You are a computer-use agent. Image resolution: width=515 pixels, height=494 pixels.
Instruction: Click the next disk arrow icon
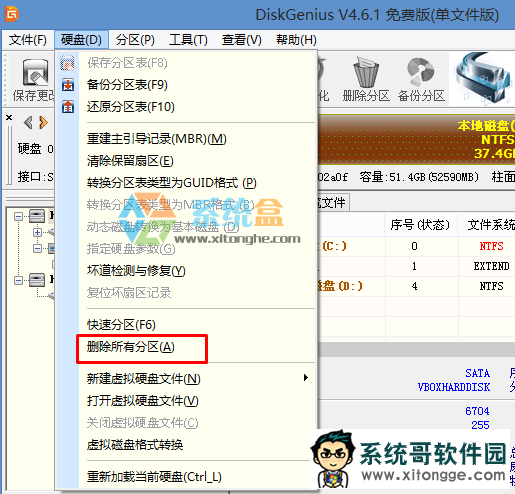[43, 122]
